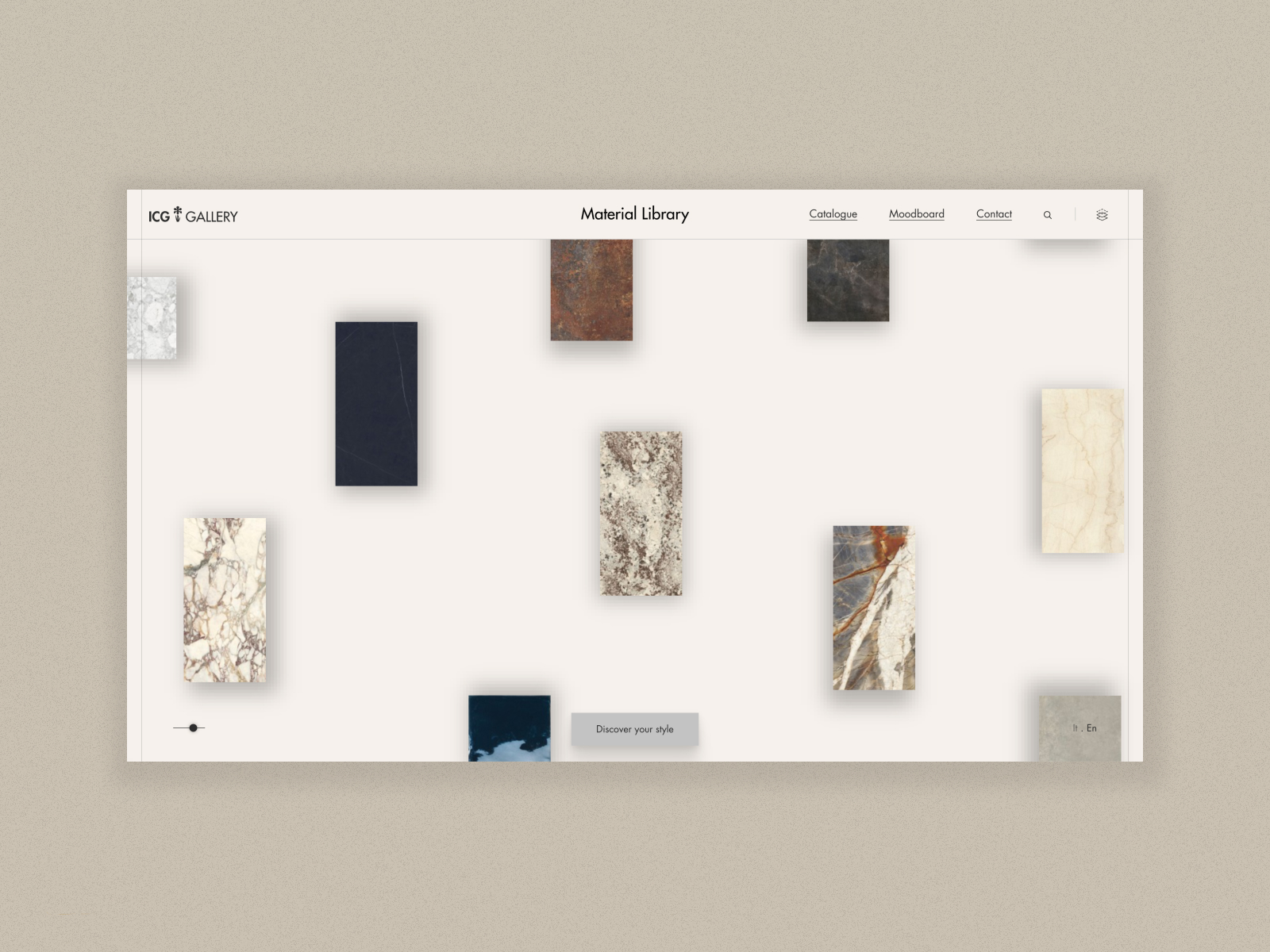The width and height of the screenshot is (1270, 952).
Task: Open the Catalogue menu link
Action: coord(833,214)
